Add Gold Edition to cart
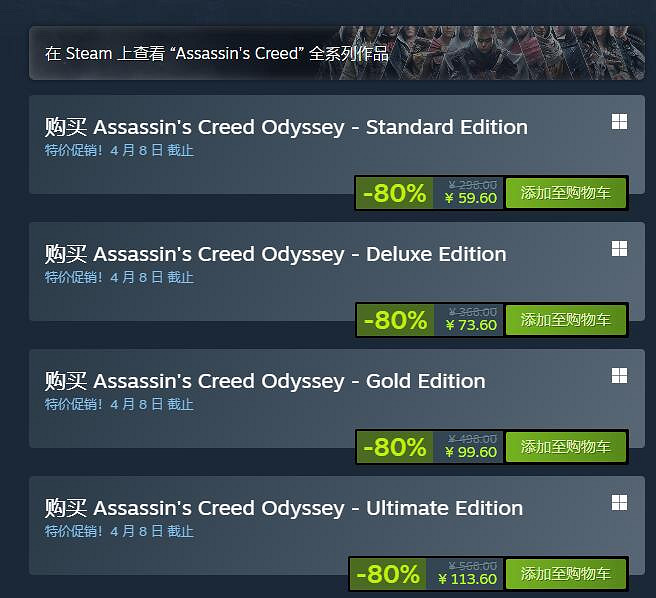This screenshot has height=598, width=656. point(565,447)
